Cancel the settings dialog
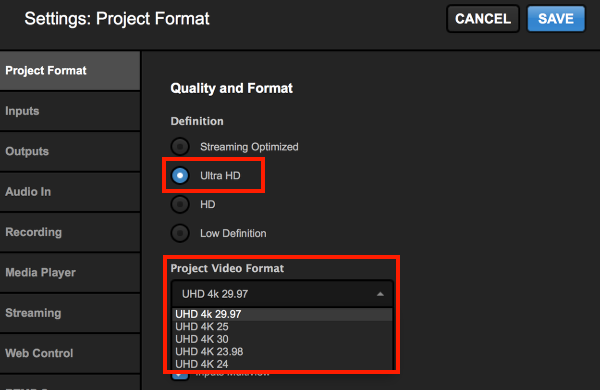The width and height of the screenshot is (600, 390). coord(483,19)
